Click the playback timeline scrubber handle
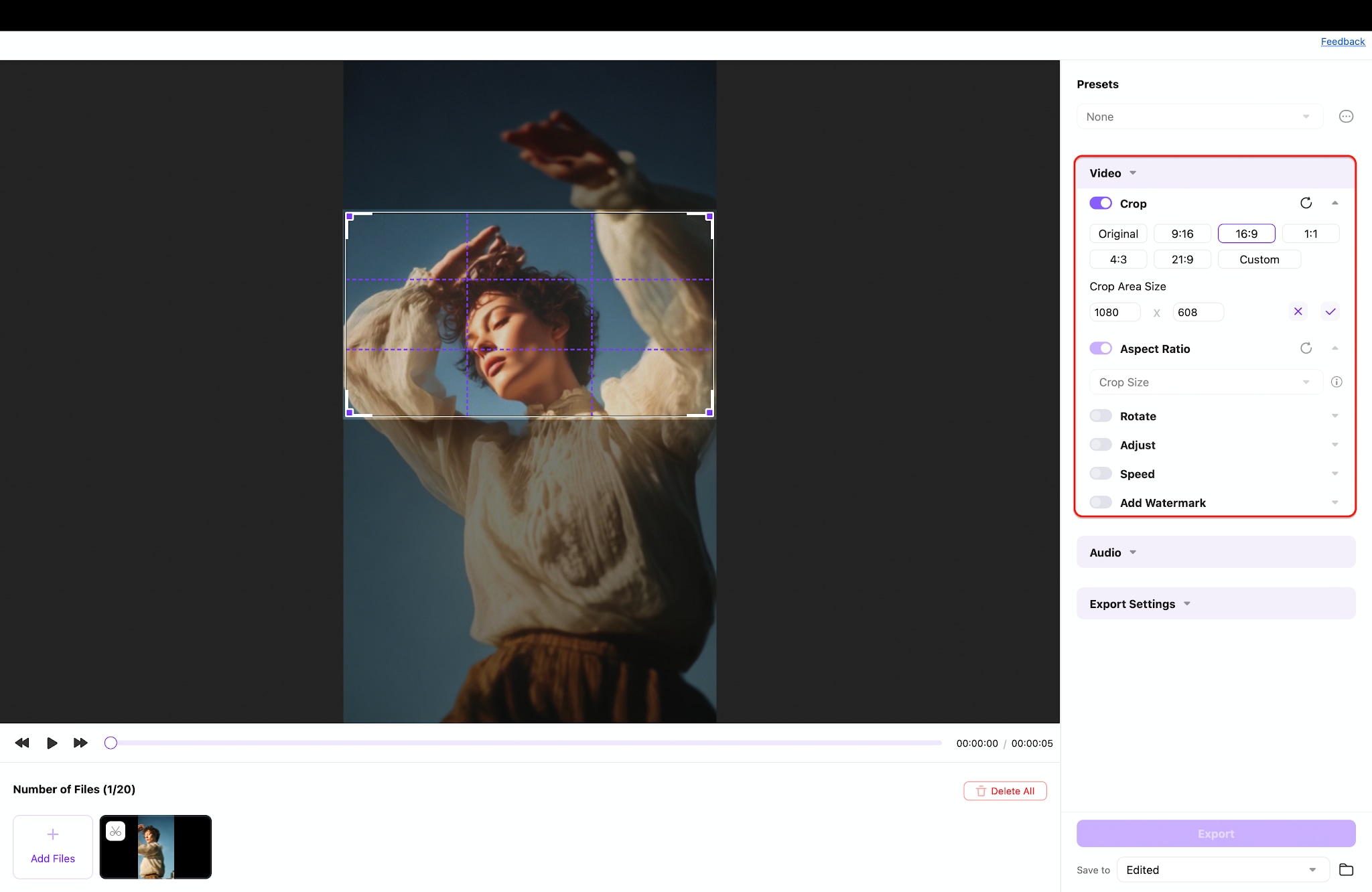 coord(111,743)
